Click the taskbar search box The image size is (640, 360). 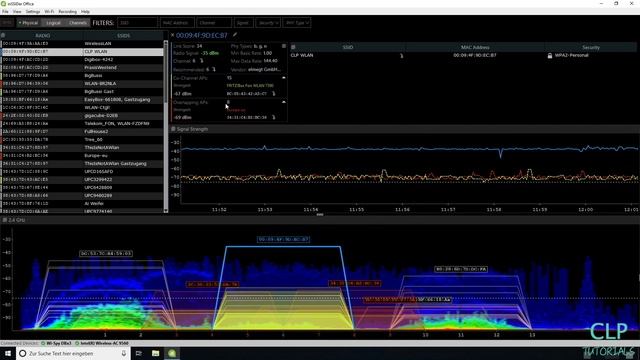tap(73, 353)
